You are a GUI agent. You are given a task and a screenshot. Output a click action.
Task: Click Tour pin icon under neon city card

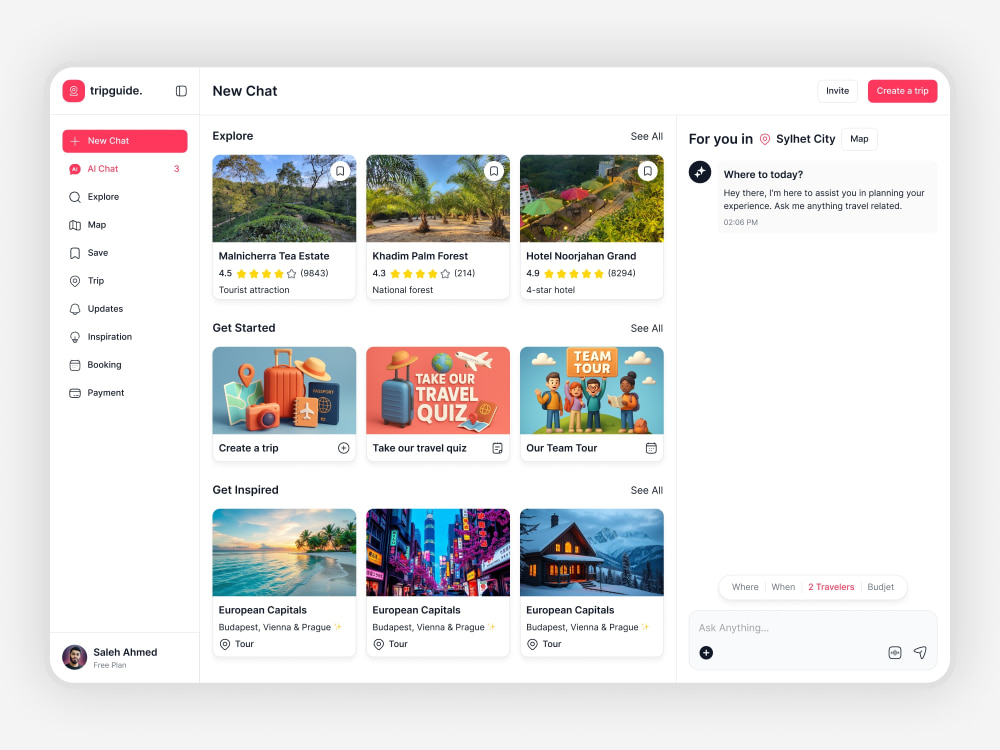tap(378, 644)
